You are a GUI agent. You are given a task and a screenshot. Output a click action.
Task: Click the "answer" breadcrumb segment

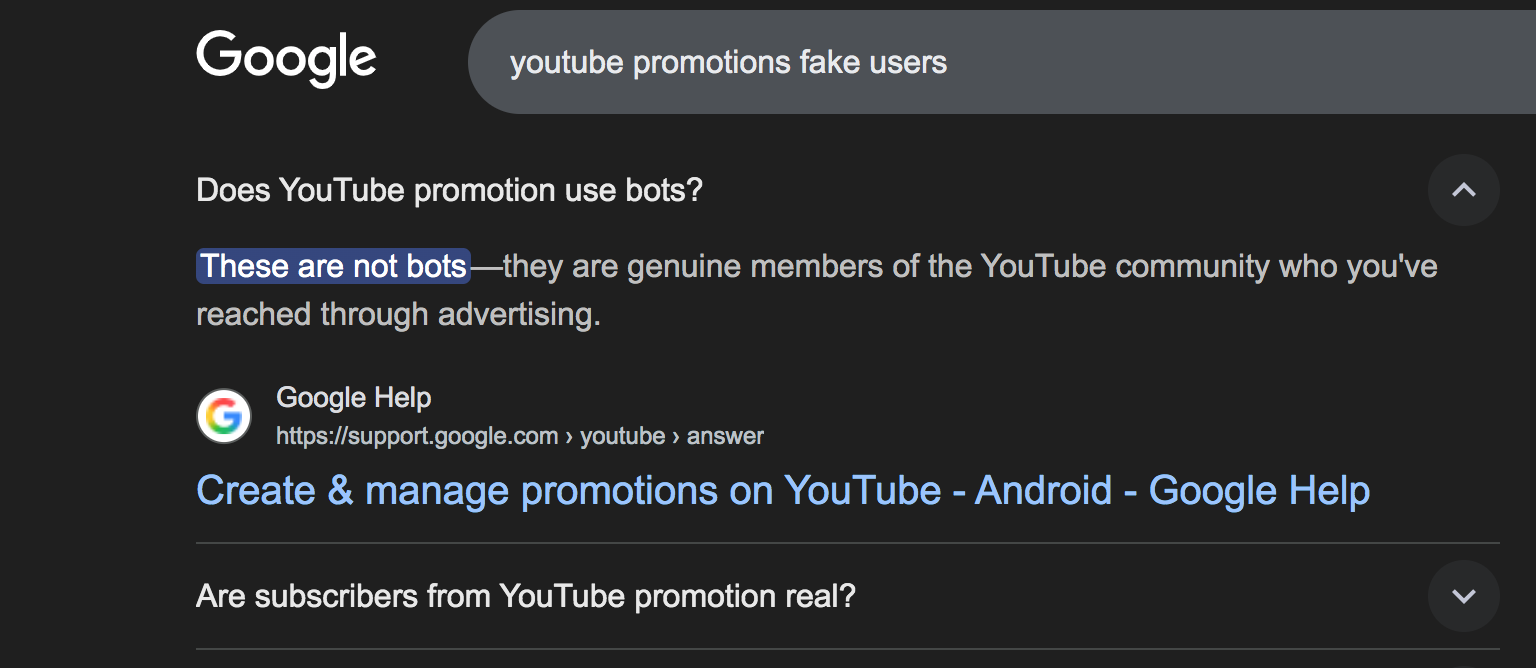725,436
